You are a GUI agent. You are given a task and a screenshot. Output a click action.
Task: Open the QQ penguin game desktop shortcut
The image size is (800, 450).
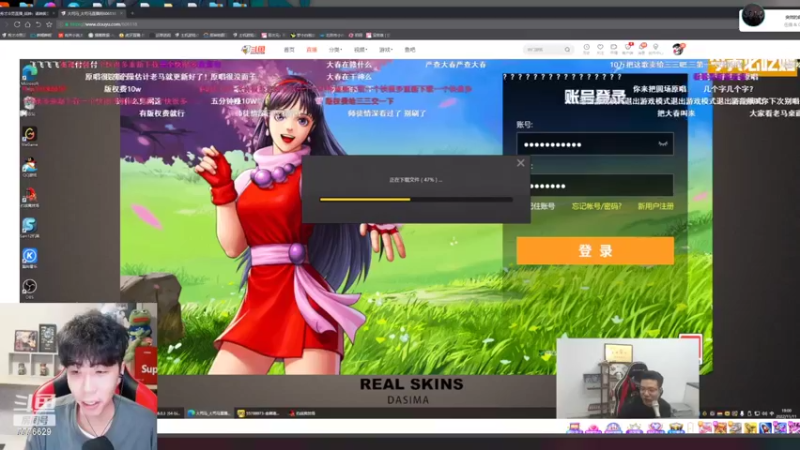[30, 167]
